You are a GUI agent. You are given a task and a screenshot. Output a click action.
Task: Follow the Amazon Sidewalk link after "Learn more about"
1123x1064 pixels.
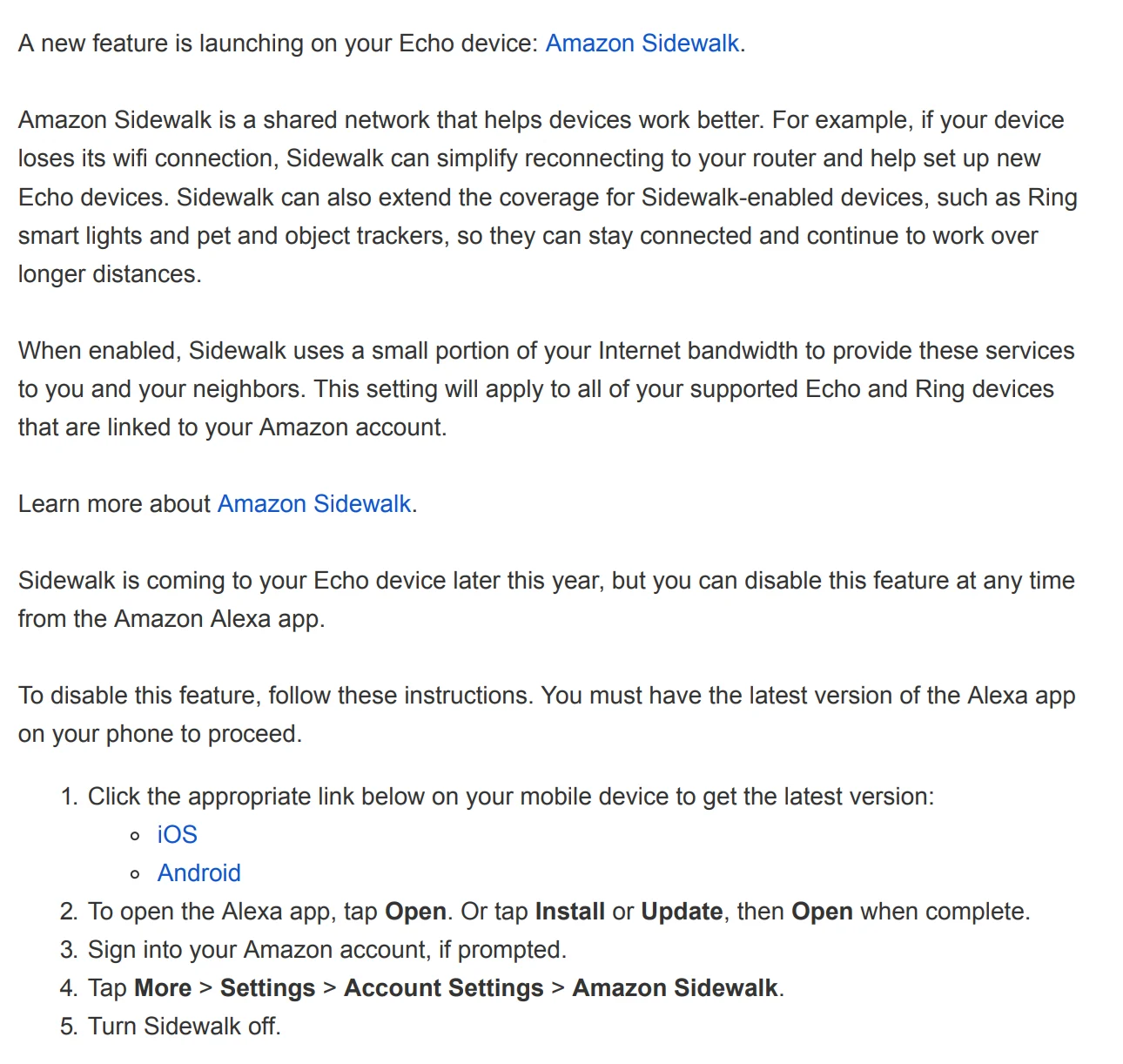[x=314, y=504]
